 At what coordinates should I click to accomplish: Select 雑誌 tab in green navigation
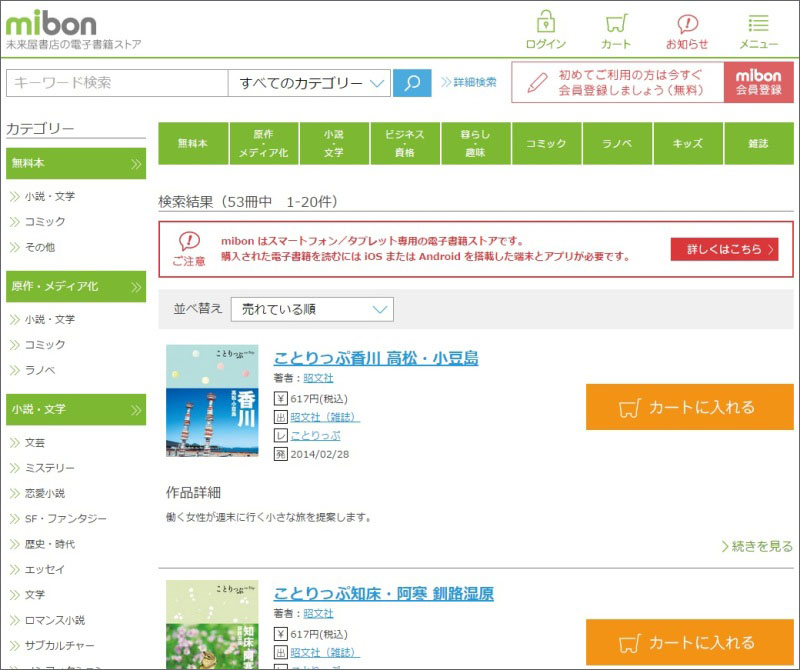pyautogui.click(x=759, y=143)
